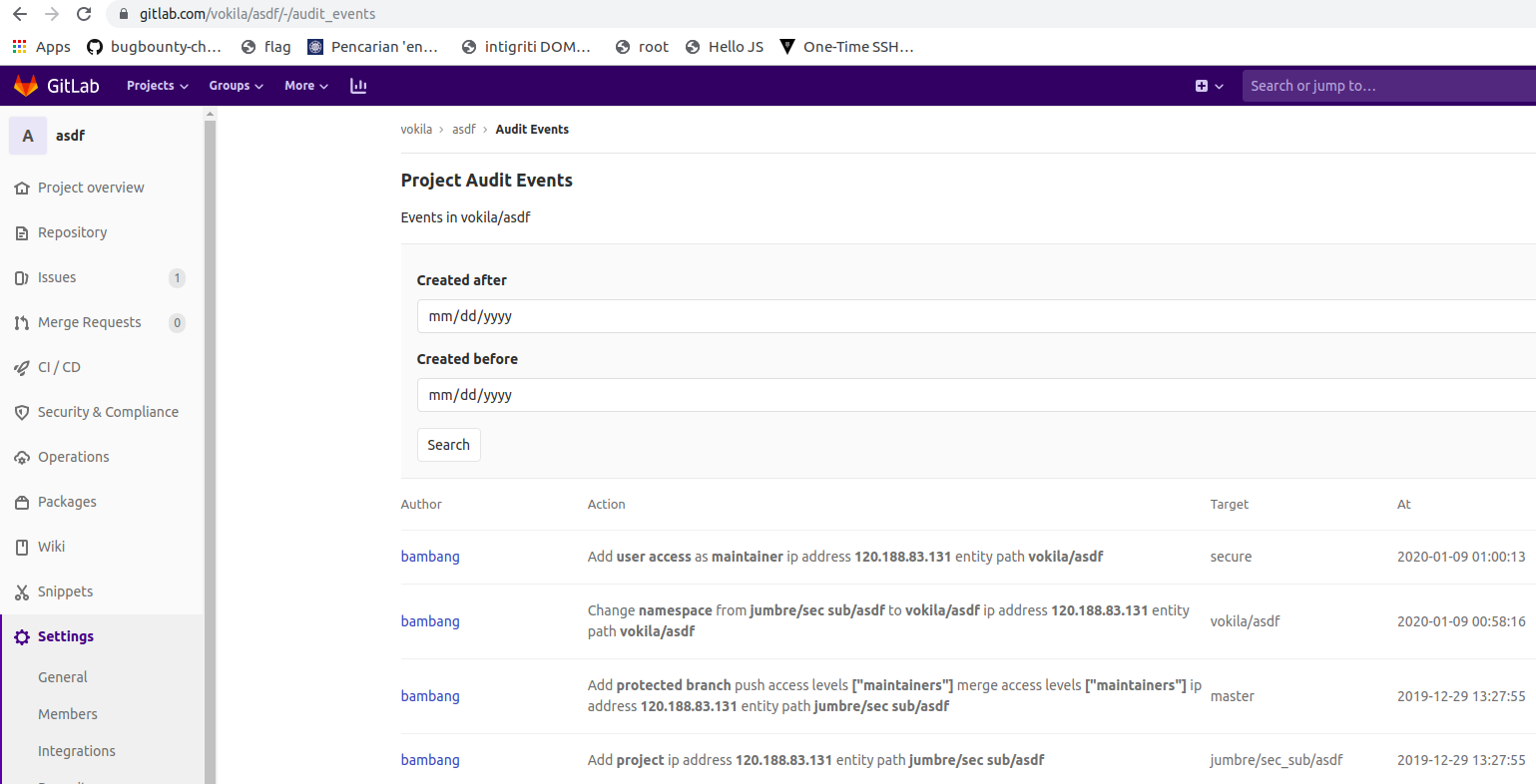Screen dimensions: 1536x784
Task: Open bambang author link in first row
Action: (x=430, y=557)
